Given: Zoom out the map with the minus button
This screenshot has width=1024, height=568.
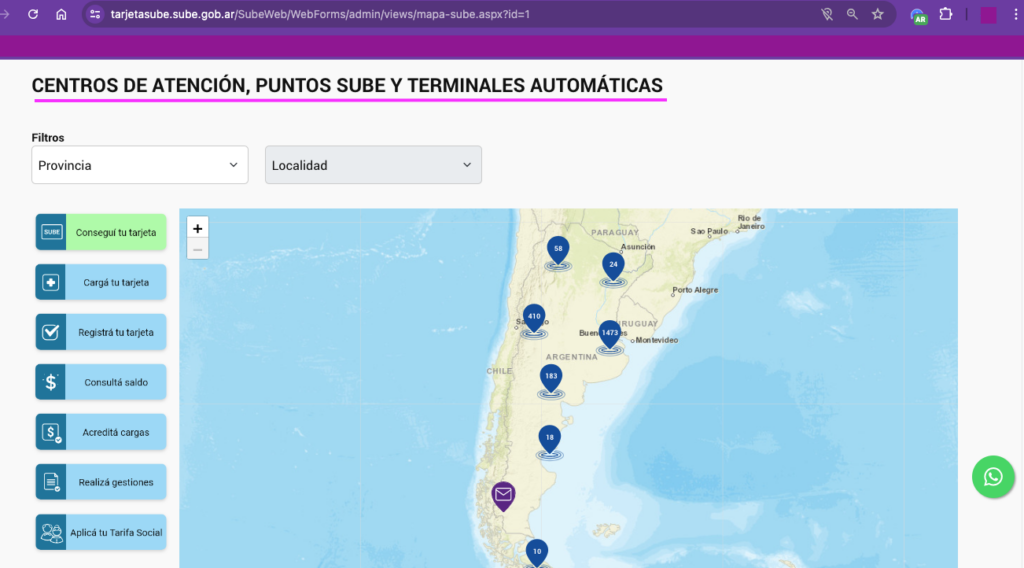Looking at the screenshot, I should click(x=197, y=249).
